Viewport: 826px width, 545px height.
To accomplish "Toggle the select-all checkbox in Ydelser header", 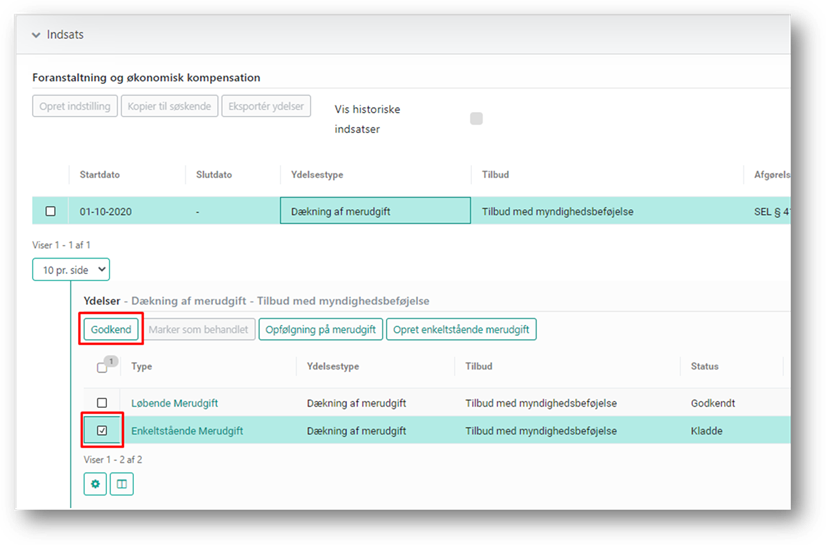I will point(102,367).
